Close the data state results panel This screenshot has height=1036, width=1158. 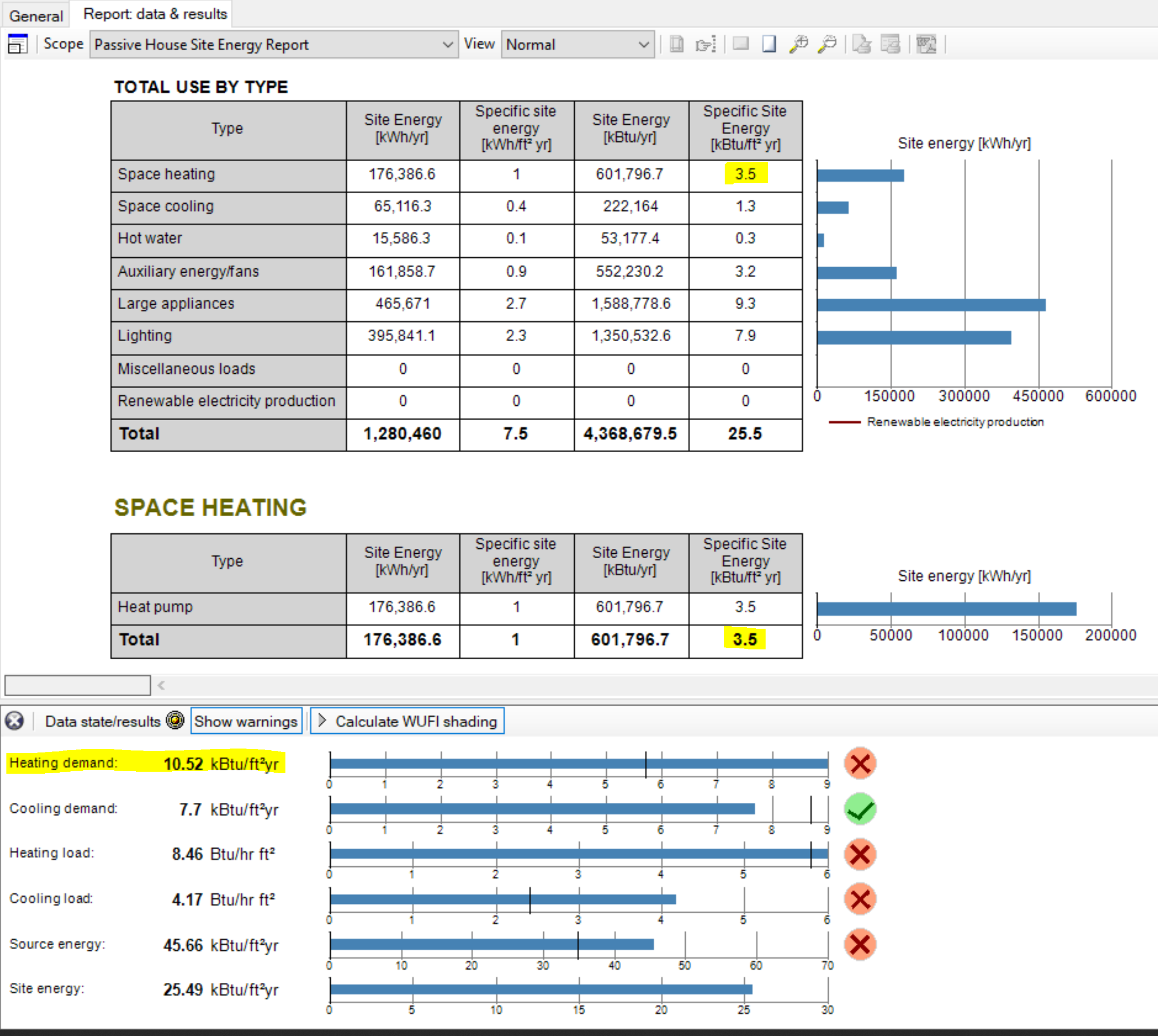click(x=14, y=720)
